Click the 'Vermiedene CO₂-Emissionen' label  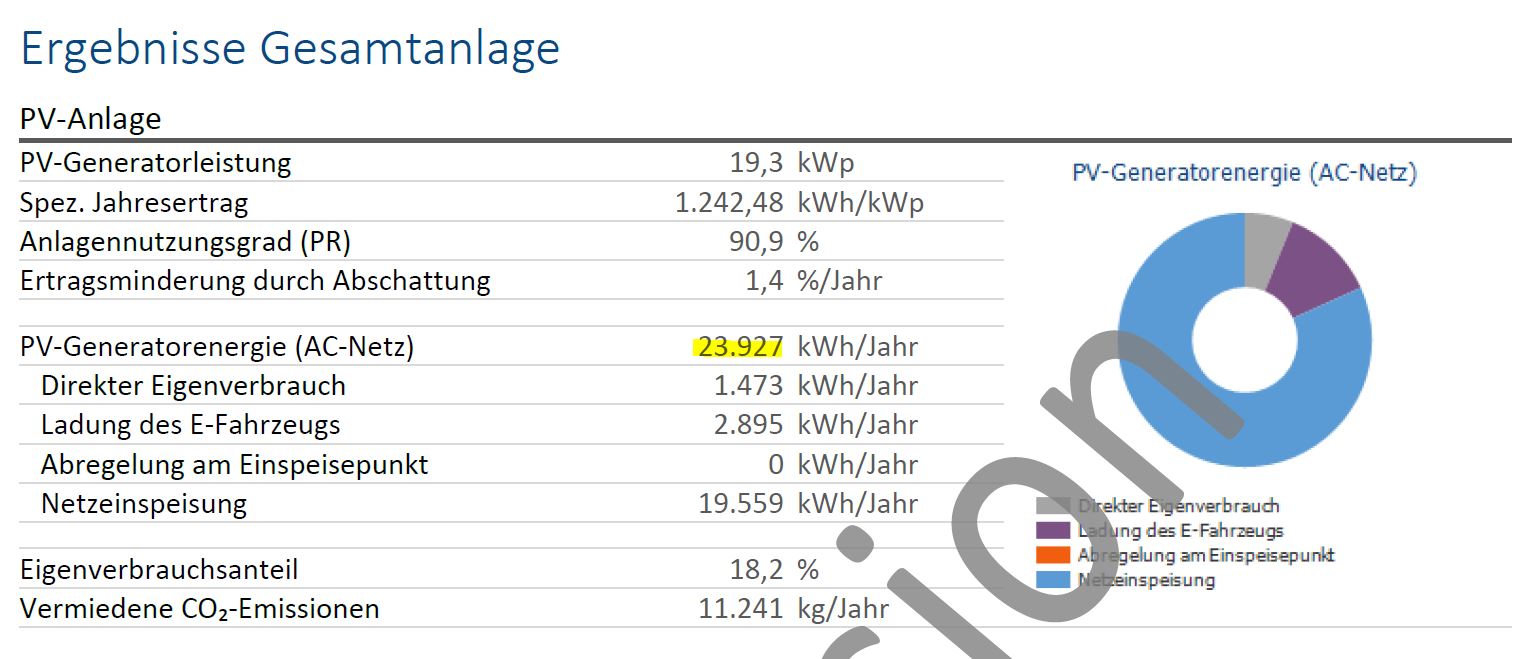point(200,608)
